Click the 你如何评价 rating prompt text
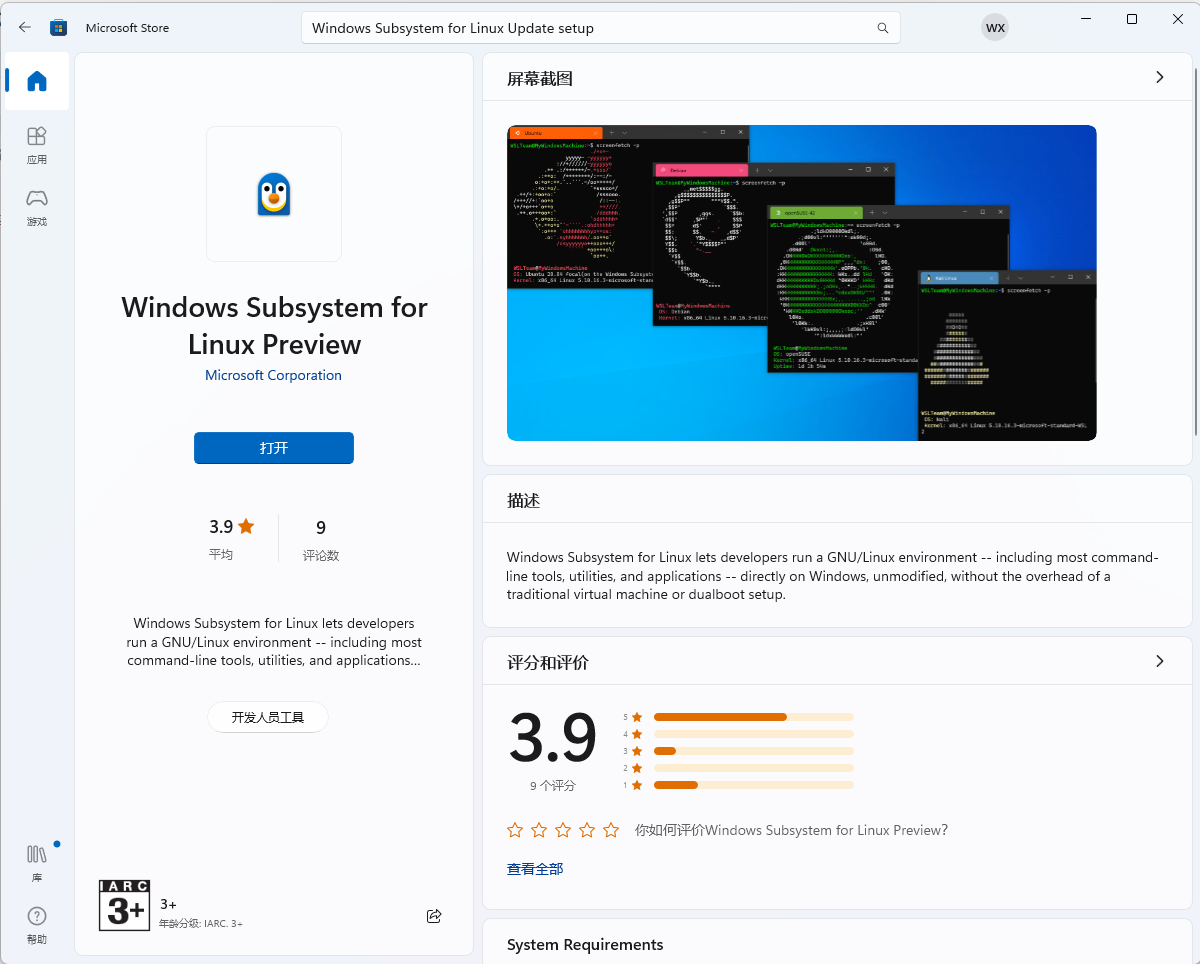This screenshot has height=964, width=1200. click(x=791, y=830)
